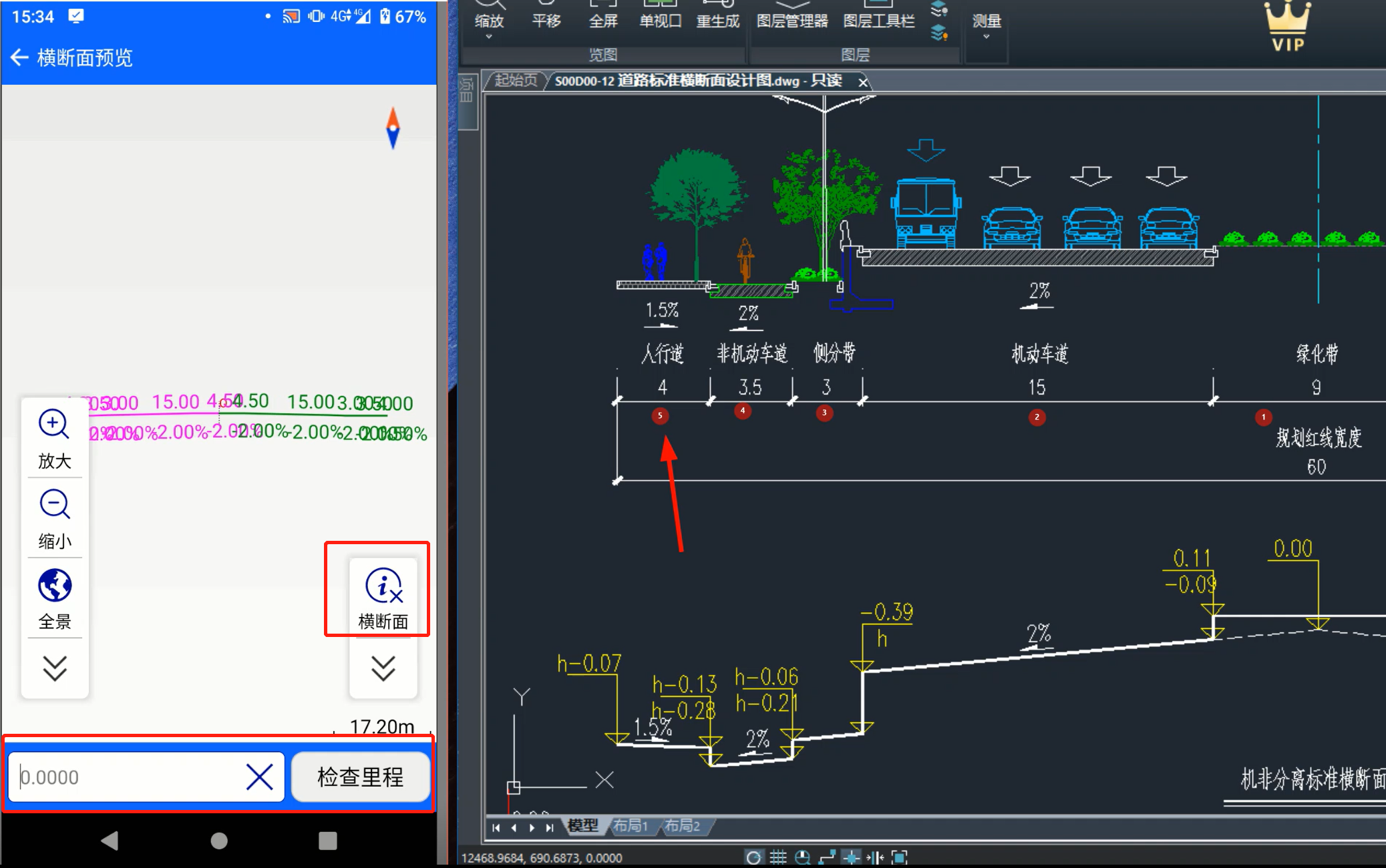Expand the left zoom tool panel chevron
This screenshot has width=1386, height=868.
(x=55, y=667)
